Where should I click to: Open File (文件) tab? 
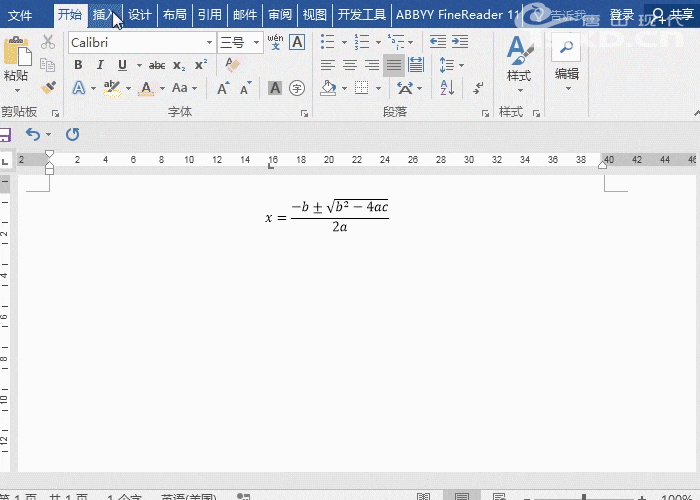pos(20,15)
